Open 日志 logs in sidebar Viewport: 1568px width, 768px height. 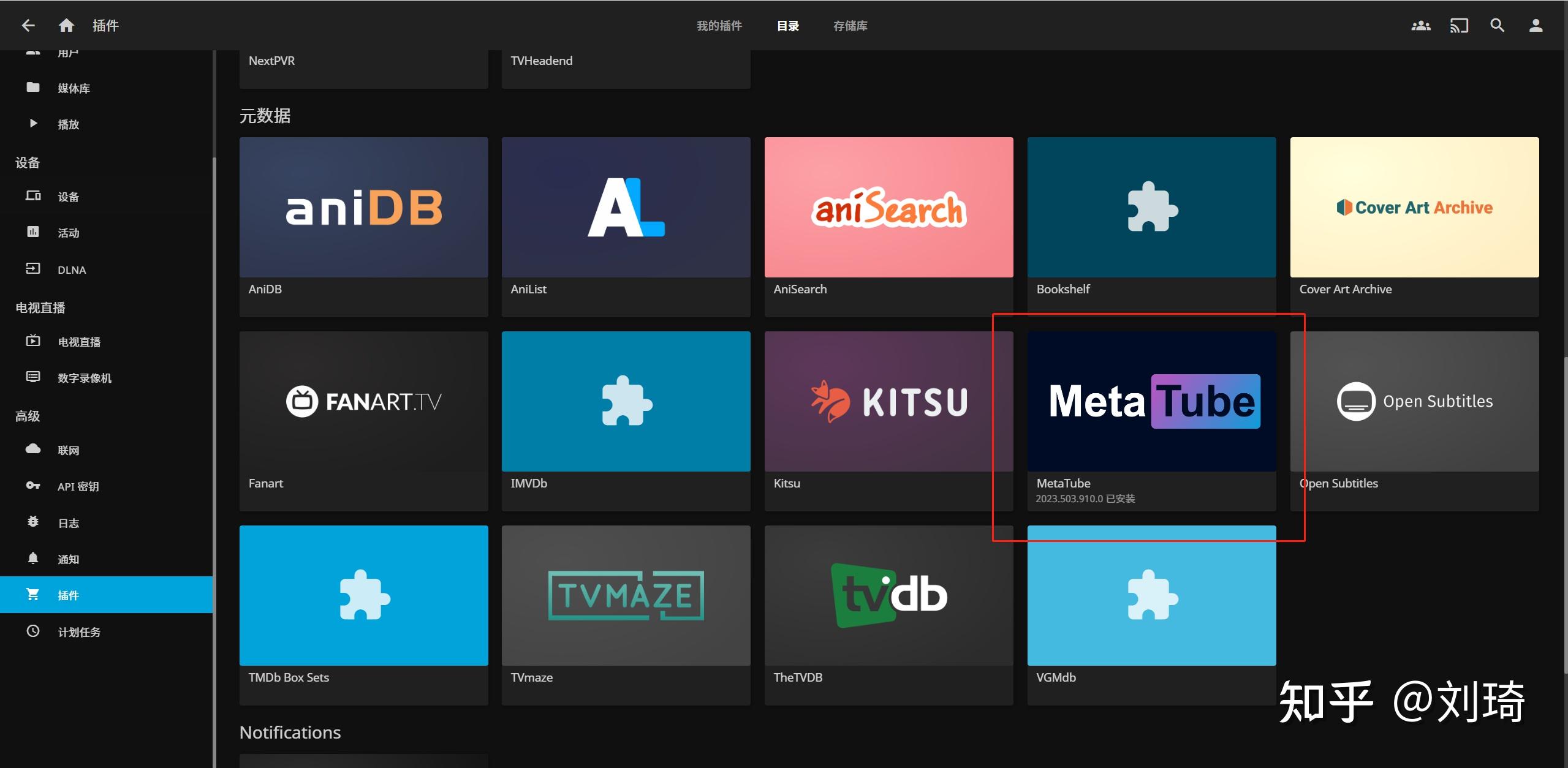click(68, 523)
